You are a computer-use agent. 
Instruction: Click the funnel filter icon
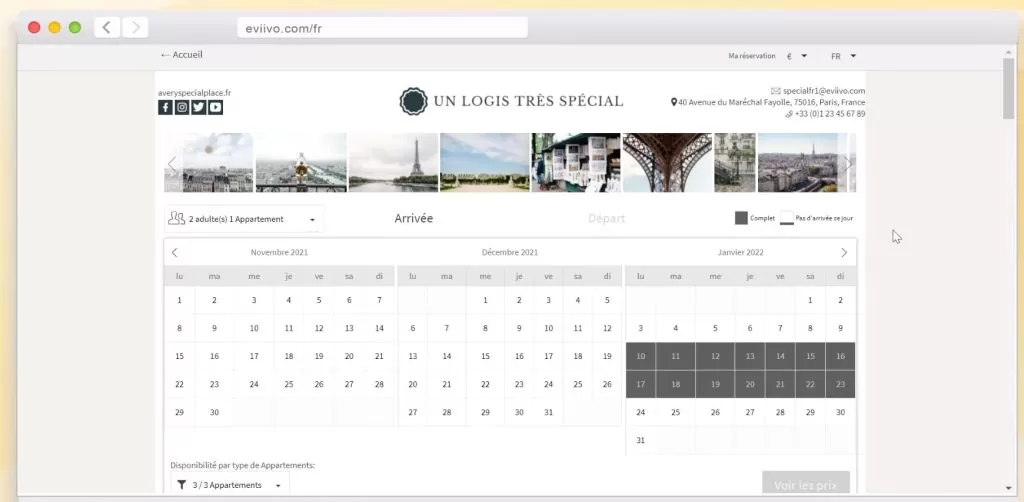tap(182, 485)
